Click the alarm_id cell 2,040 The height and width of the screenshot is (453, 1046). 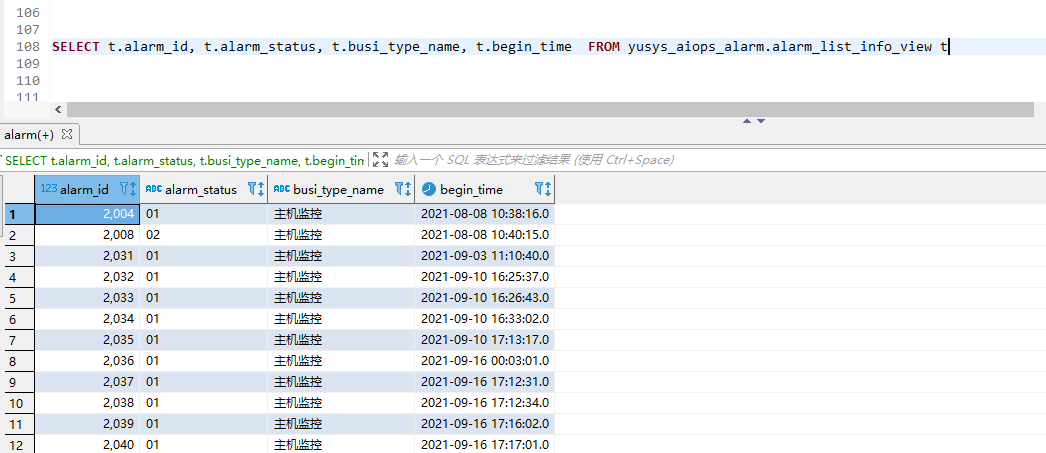[x=87, y=444]
